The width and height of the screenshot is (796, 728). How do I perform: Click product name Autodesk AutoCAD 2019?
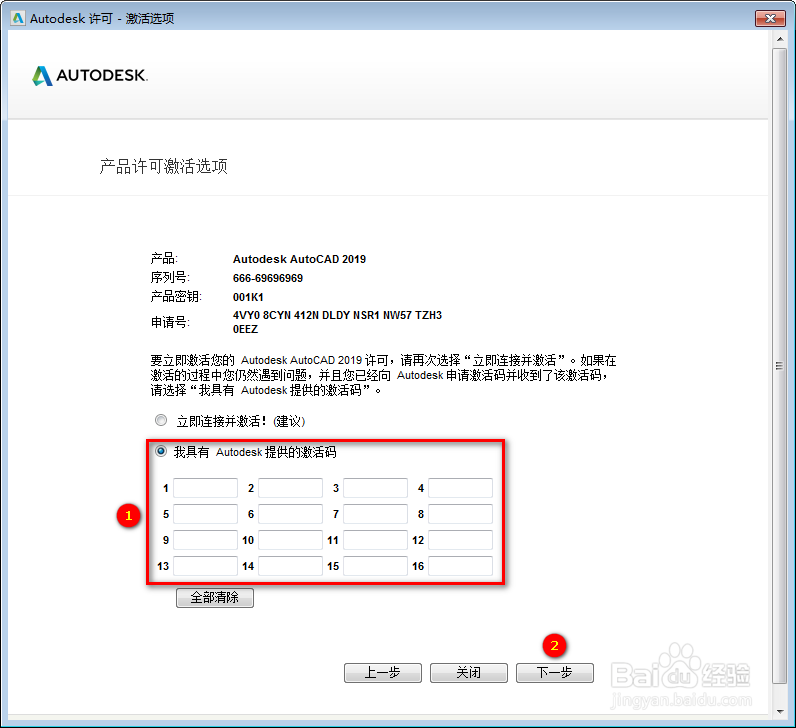pos(299,259)
